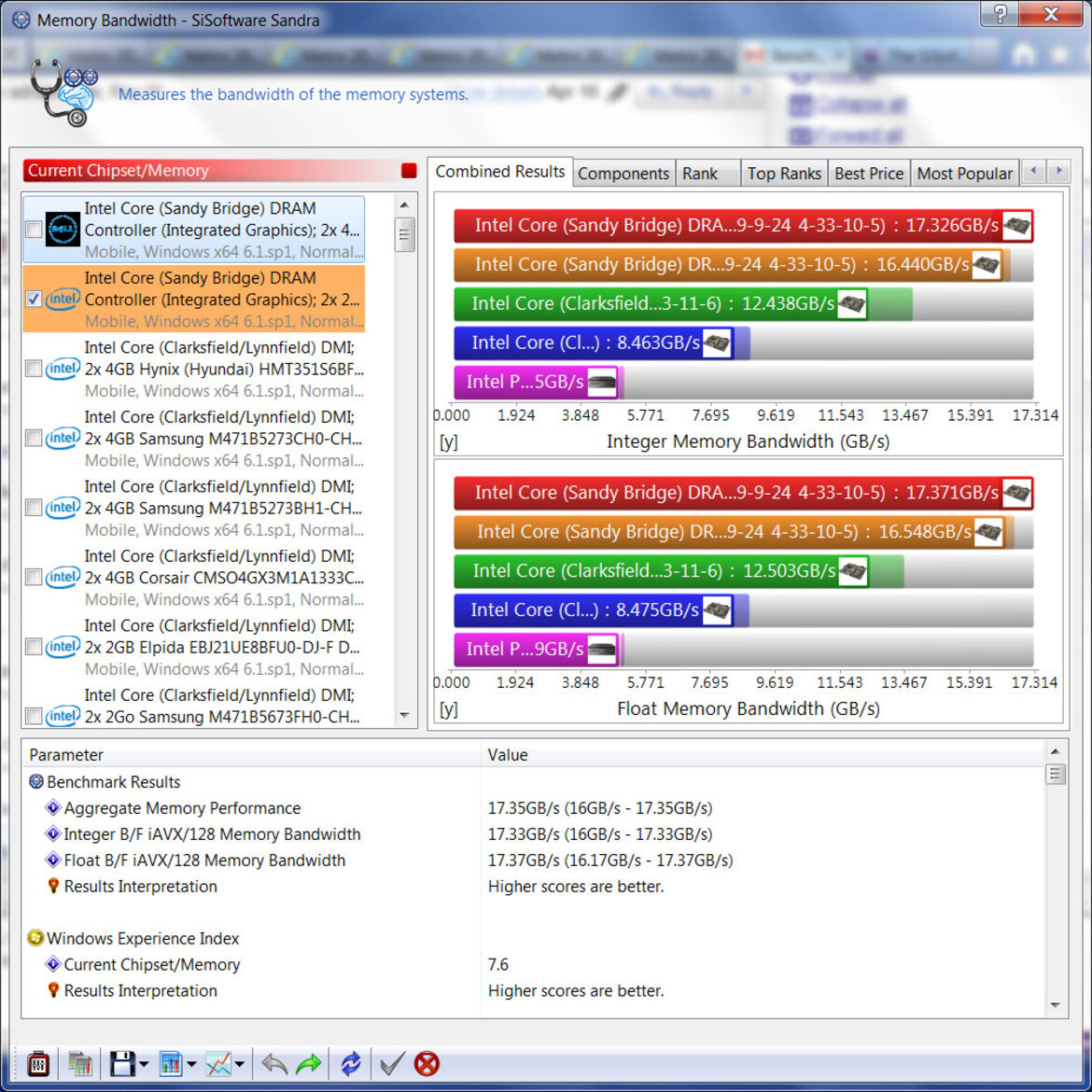Uncheck the highlighted Sandy Bridge entry checkbox
1092x1092 pixels.
34,300
